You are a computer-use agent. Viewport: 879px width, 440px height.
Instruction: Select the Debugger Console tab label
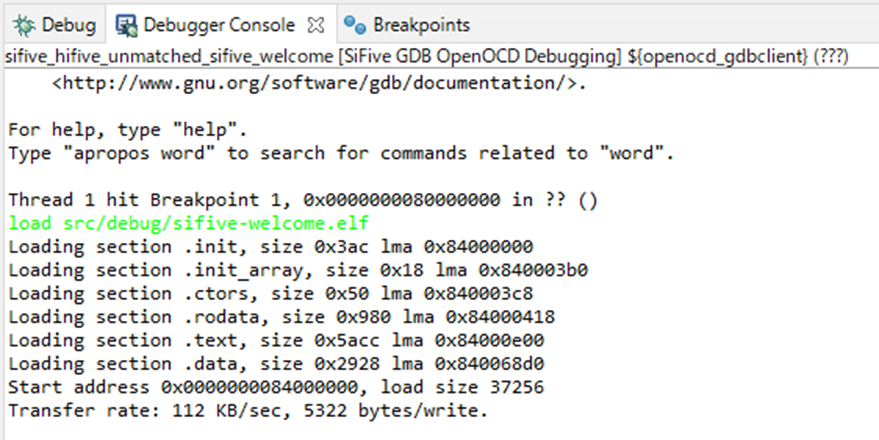tap(219, 25)
